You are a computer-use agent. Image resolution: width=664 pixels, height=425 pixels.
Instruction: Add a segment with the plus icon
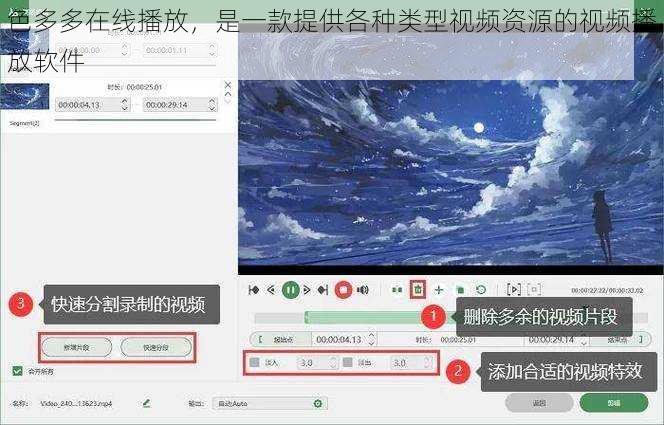click(439, 290)
